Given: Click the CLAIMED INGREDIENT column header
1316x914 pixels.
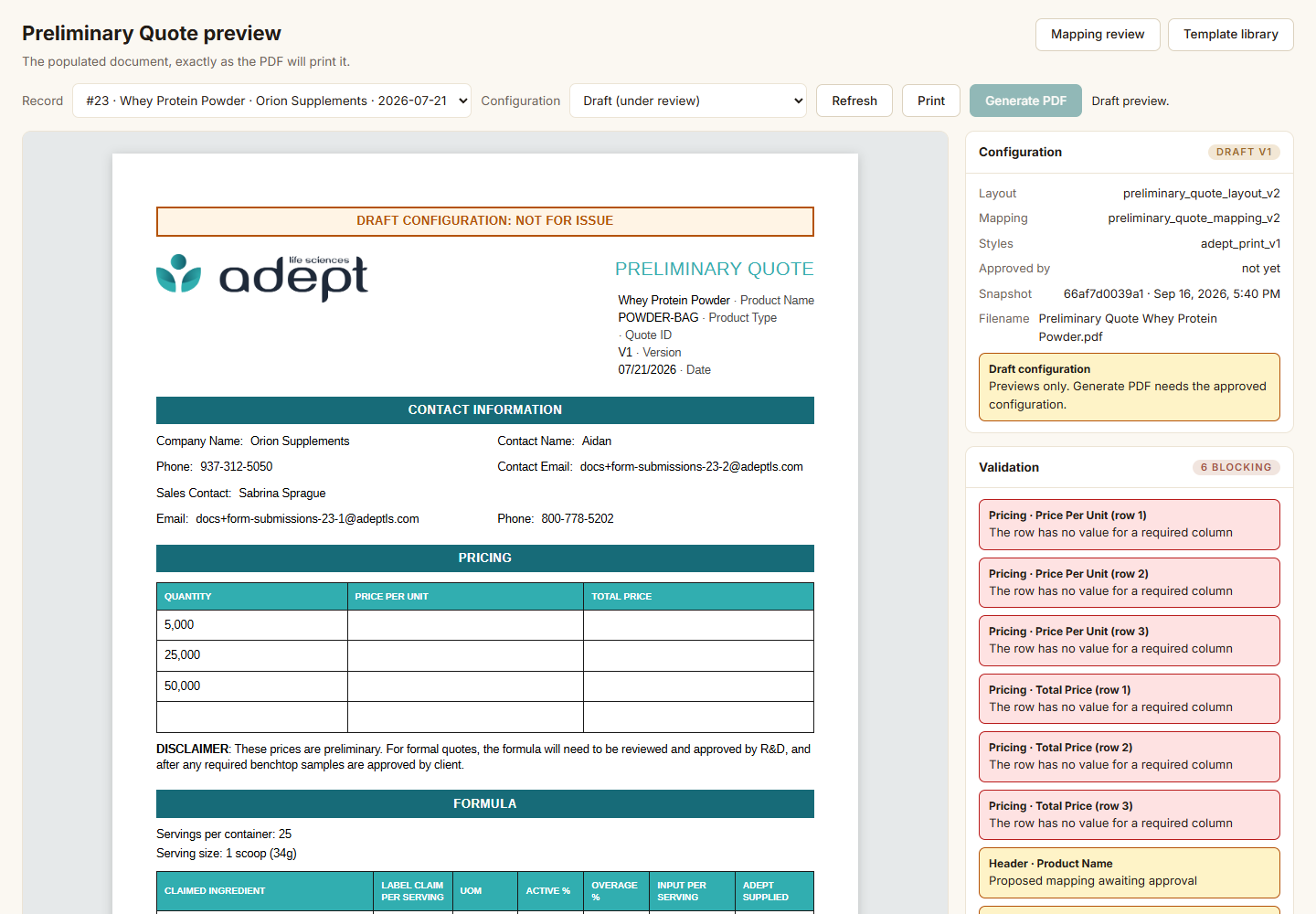Looking at the screenshot, I should pyautogui.click(x=265, y=891).
